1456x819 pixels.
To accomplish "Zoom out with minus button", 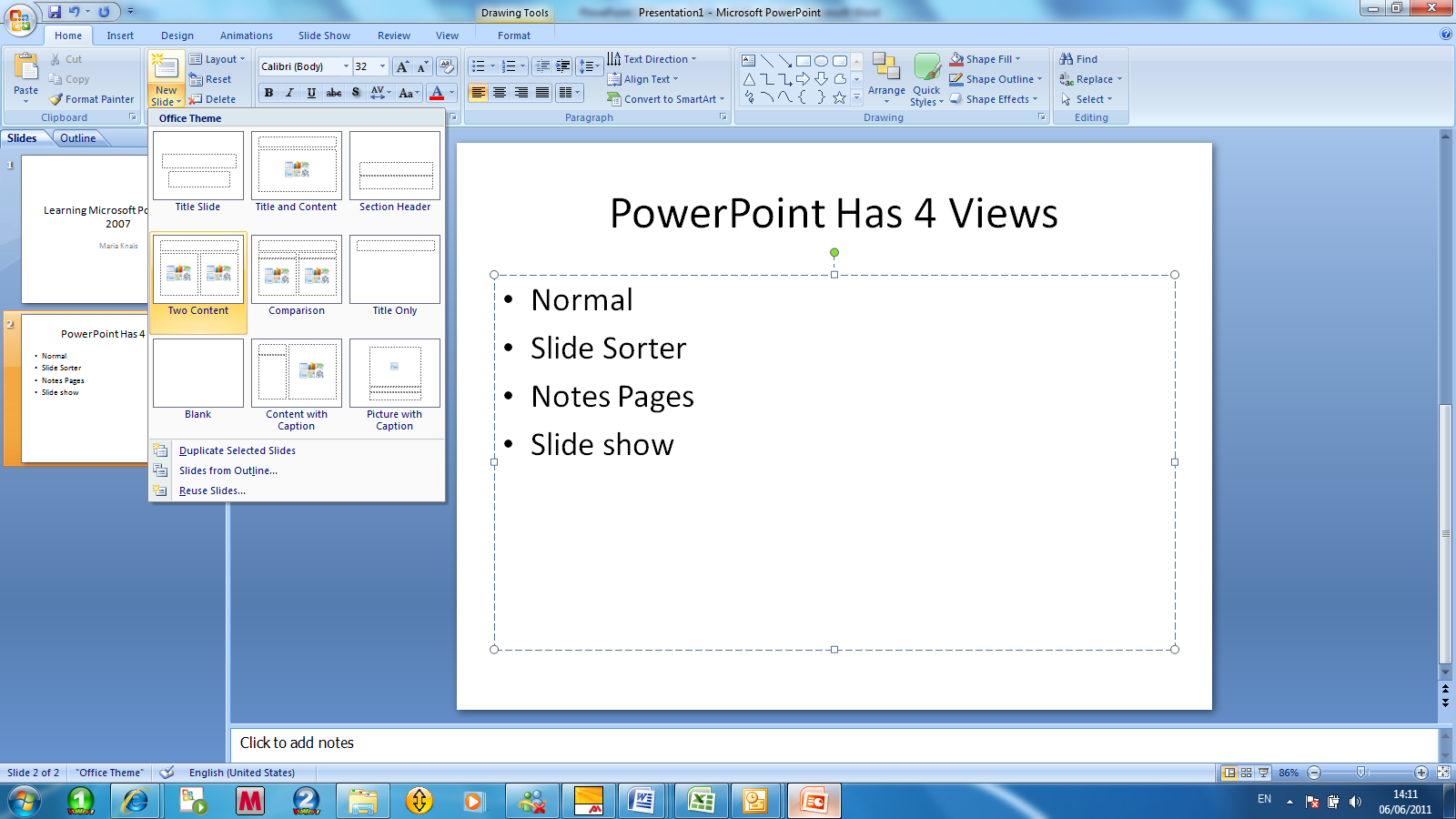I will [x=1314, y=773].
